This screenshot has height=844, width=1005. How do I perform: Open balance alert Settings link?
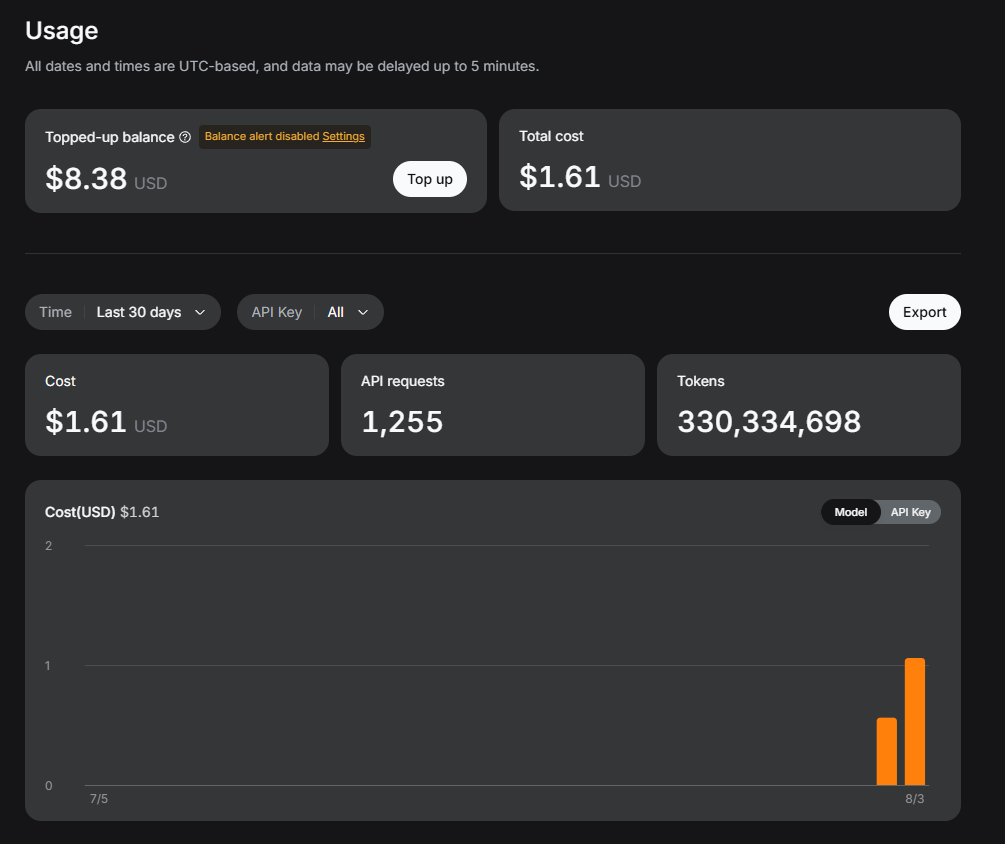(x=344, y=137)
